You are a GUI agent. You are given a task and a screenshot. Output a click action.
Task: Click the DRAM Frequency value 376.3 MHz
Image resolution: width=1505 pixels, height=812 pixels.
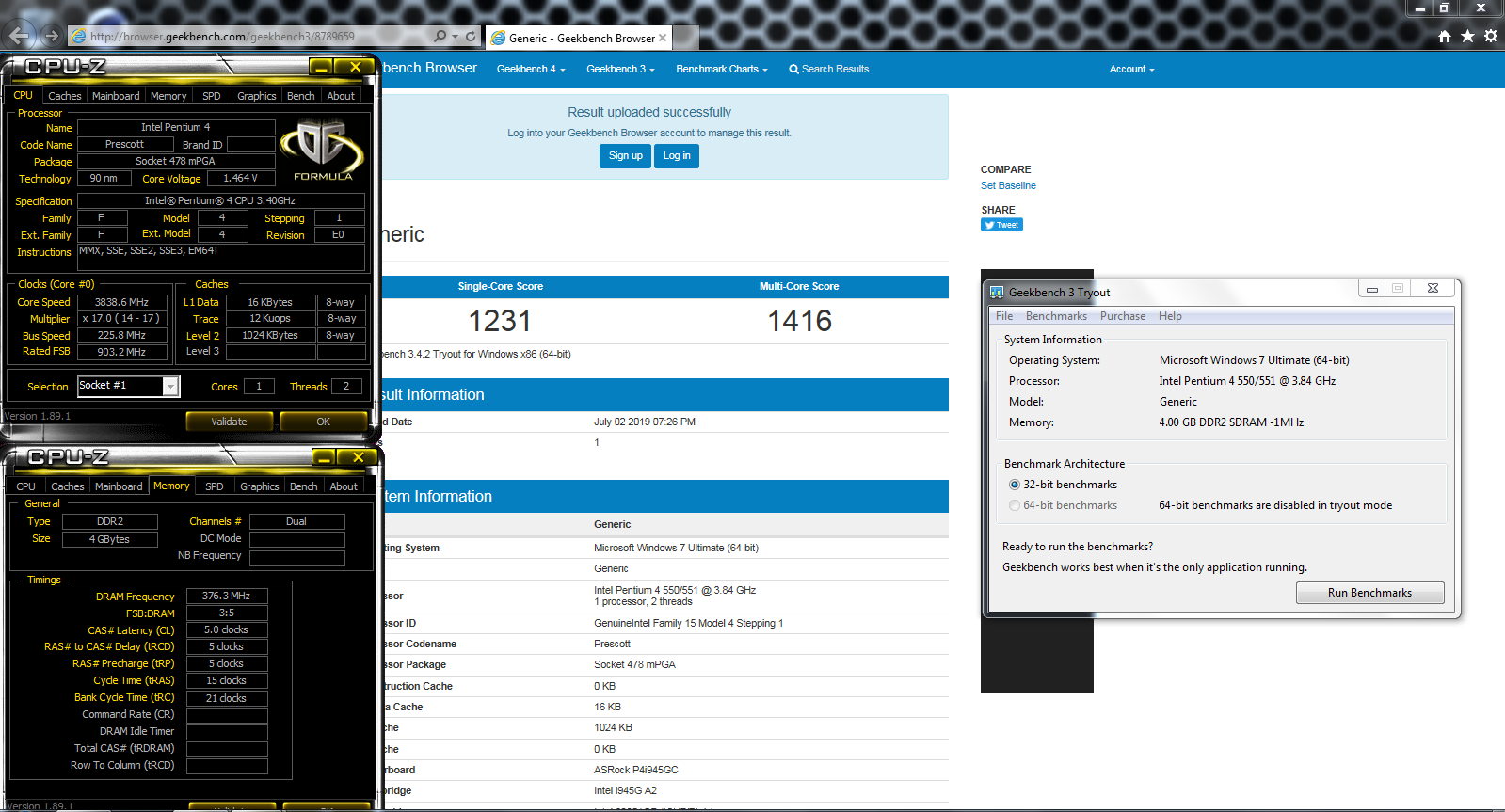coord(227,596)
